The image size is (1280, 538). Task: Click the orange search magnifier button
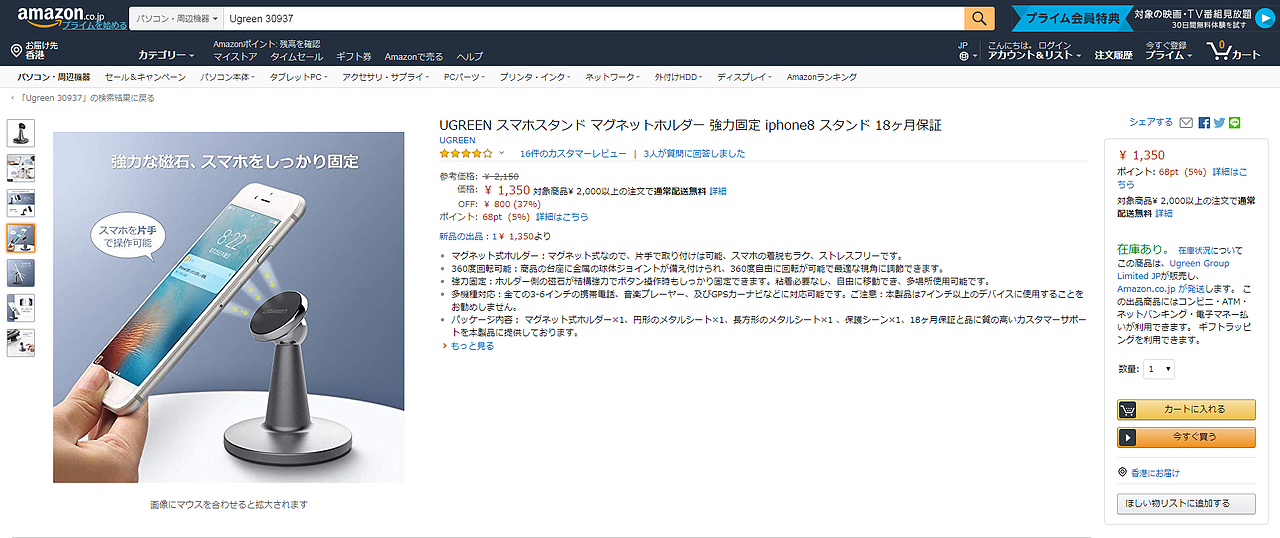pos(979,18)
